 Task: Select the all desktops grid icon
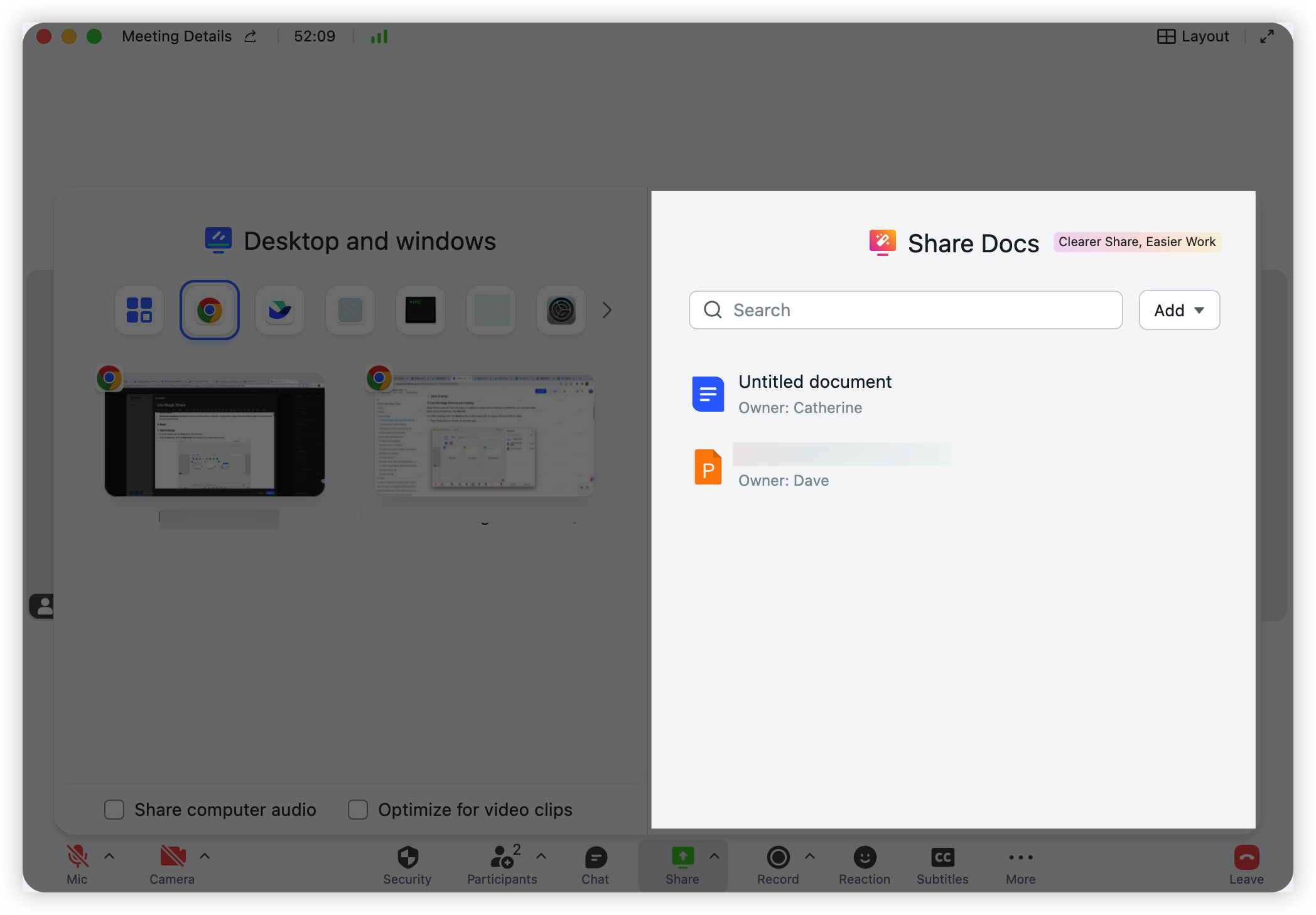(139, 310)
